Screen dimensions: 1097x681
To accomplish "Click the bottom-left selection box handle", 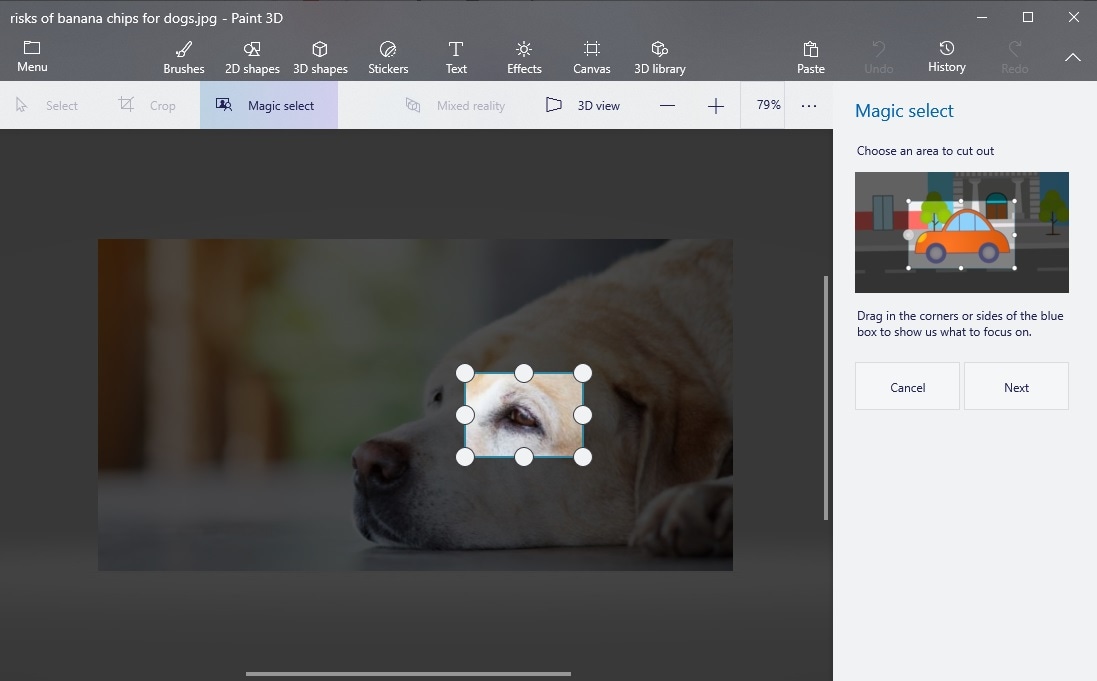I will 465,457.
